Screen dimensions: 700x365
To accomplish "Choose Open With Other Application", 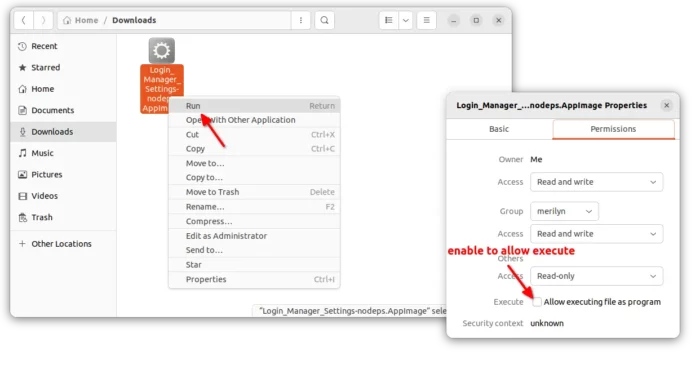I will coord(254,120).
